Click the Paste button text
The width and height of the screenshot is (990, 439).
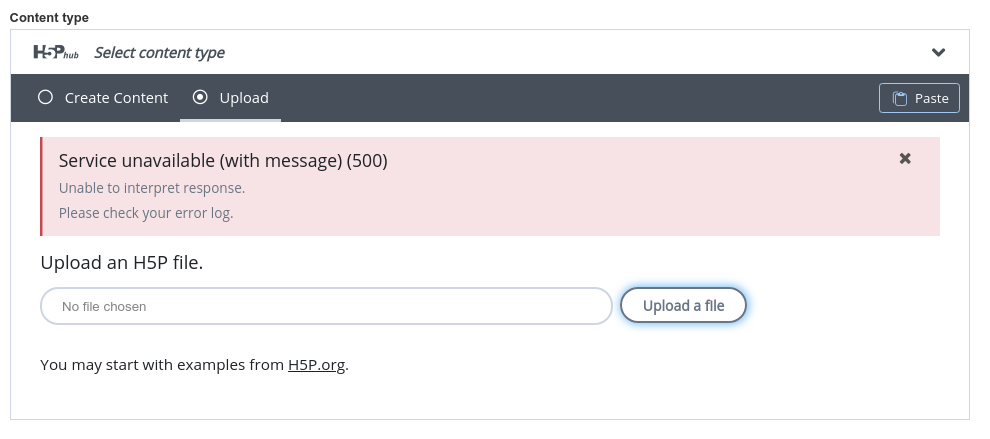(x=931, y=99)
